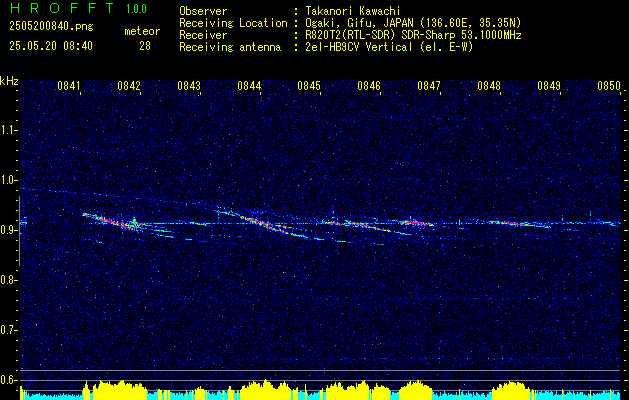Click frequency axis label 0.7
The width and height of the screenshot is (629, 400).
[8, 330]
